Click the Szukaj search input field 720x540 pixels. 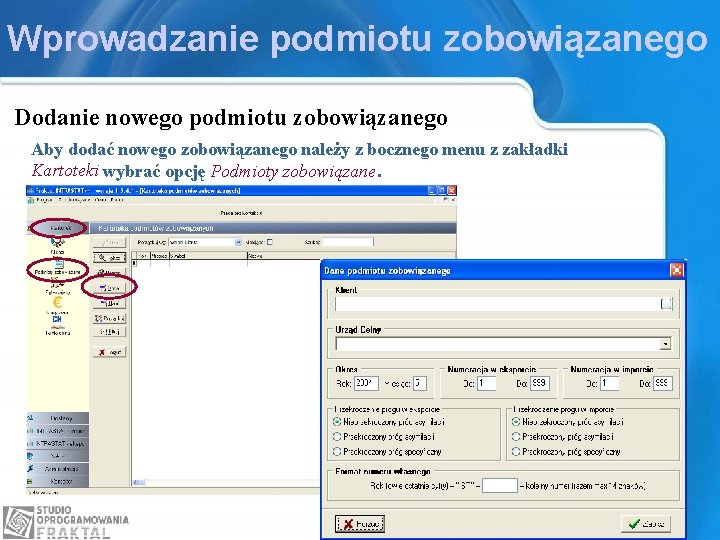point(348,242)
